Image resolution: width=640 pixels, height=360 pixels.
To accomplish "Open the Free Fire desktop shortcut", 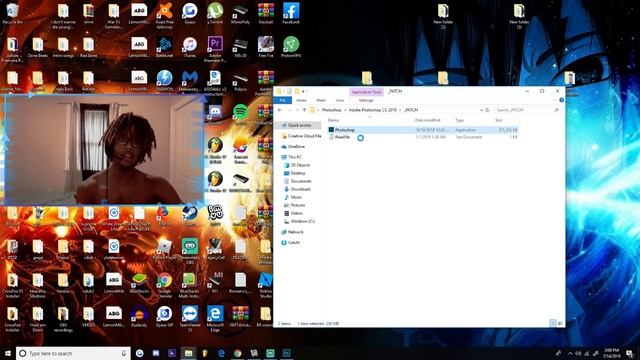I will click(x=266, y=47).
